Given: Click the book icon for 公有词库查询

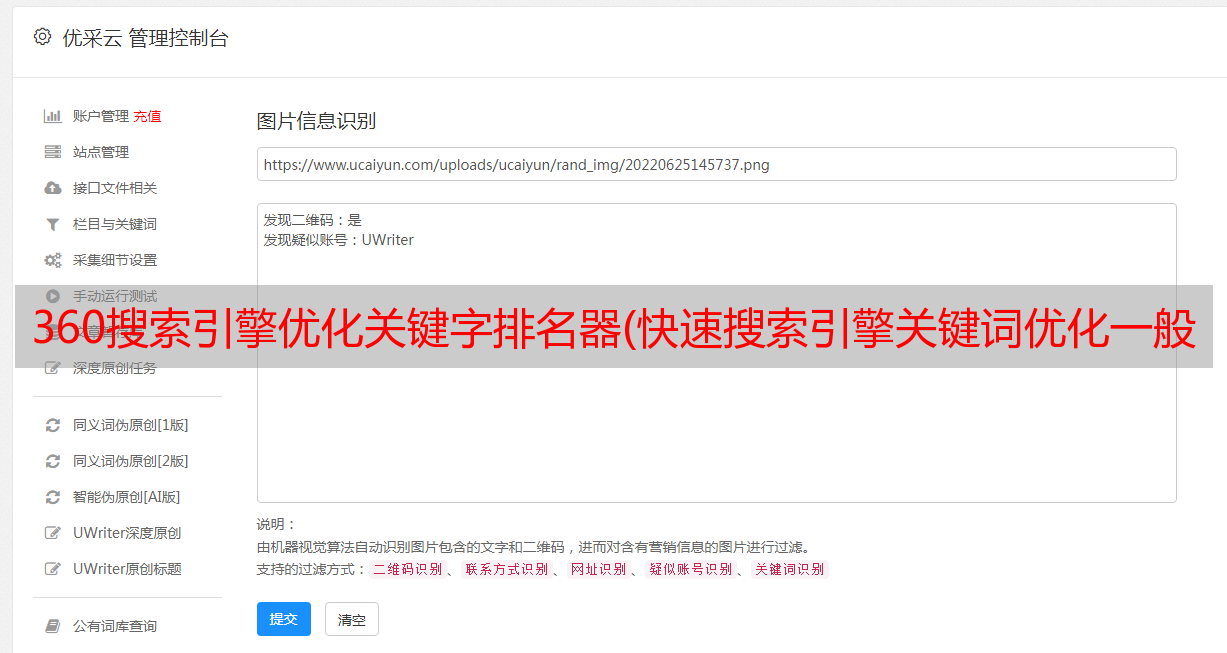Looking at the screenshot, I should click(x=53, y=626).
